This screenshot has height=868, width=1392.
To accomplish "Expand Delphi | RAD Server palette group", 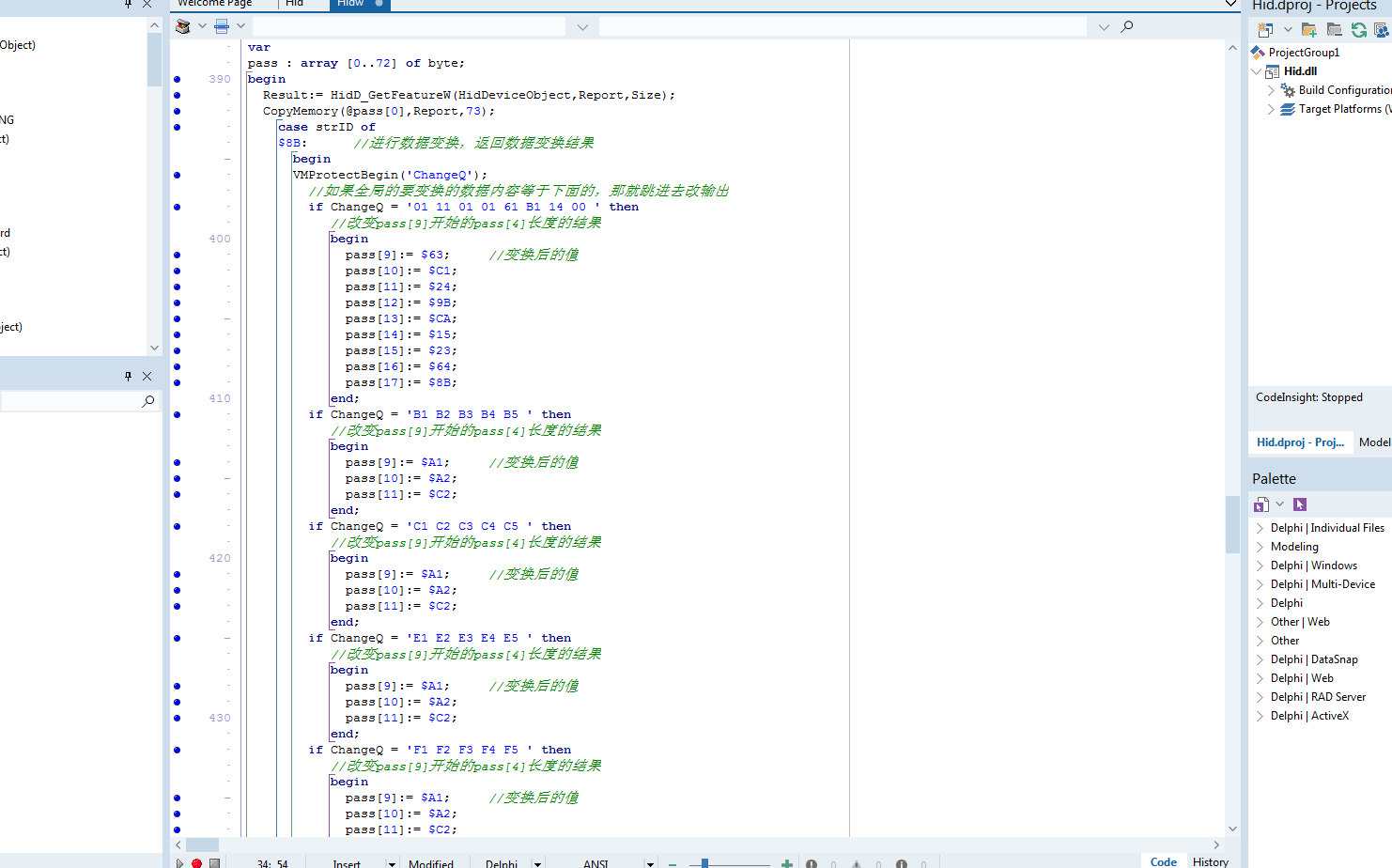I will pyautogui.click(x=1261, y=697).
